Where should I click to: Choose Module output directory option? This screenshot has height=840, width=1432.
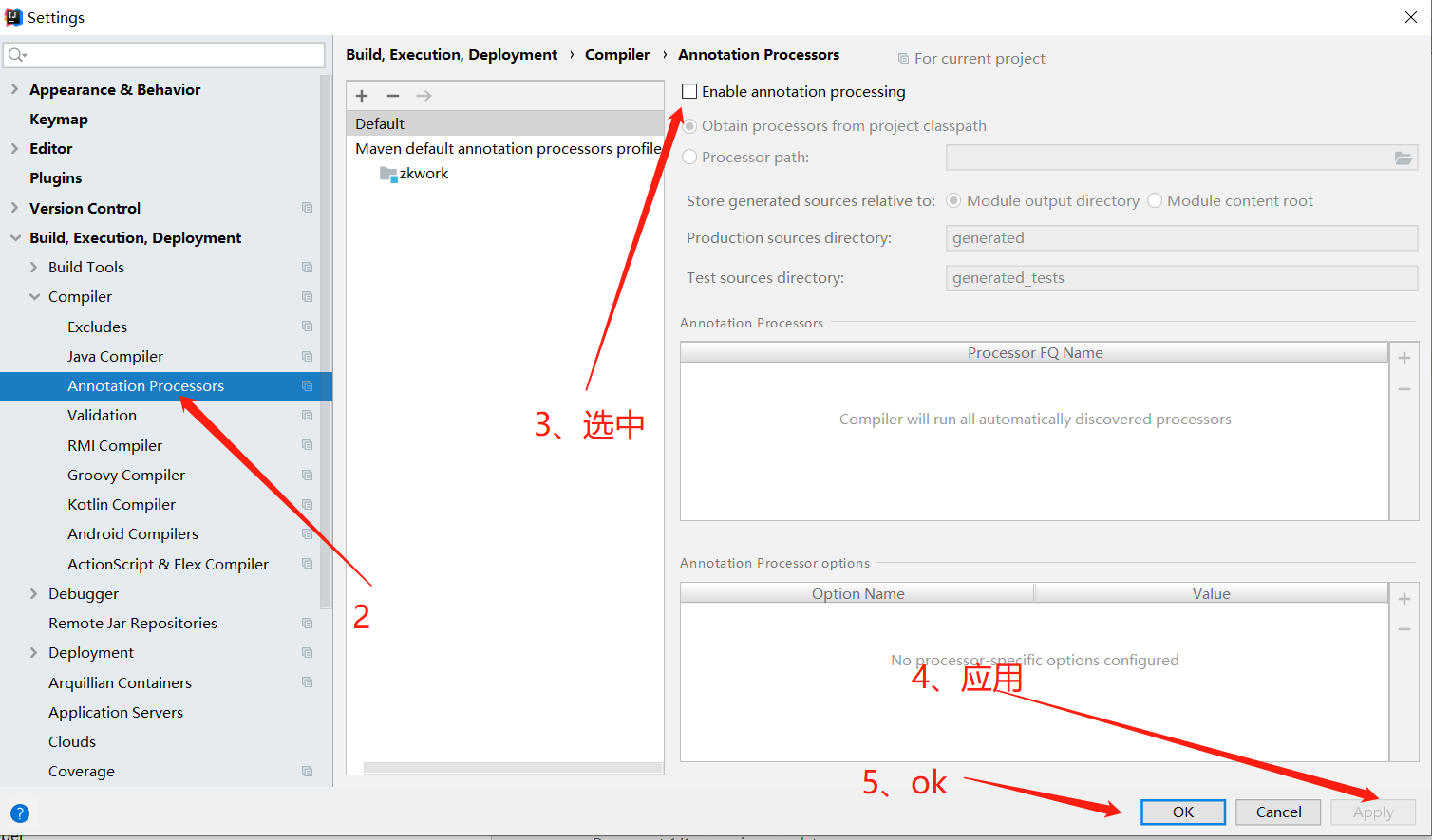[x=953, y=201]
